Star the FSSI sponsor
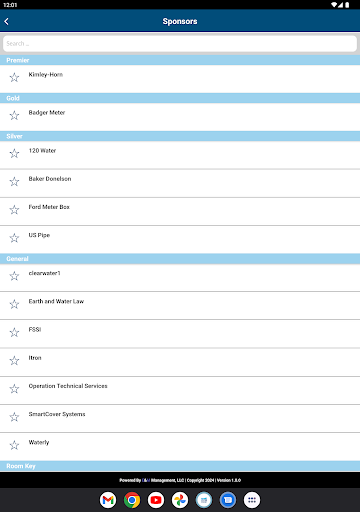Viewport: 360px width, 512px height. pyautogui.click(x=14, y=332)
